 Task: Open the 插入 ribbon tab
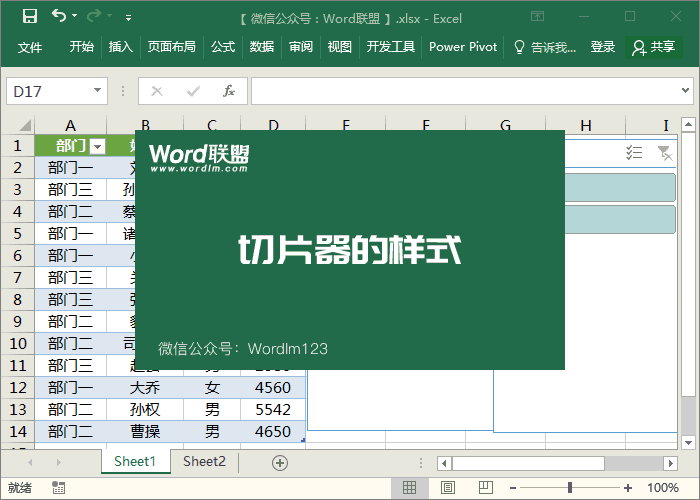[x=120, y=47]
